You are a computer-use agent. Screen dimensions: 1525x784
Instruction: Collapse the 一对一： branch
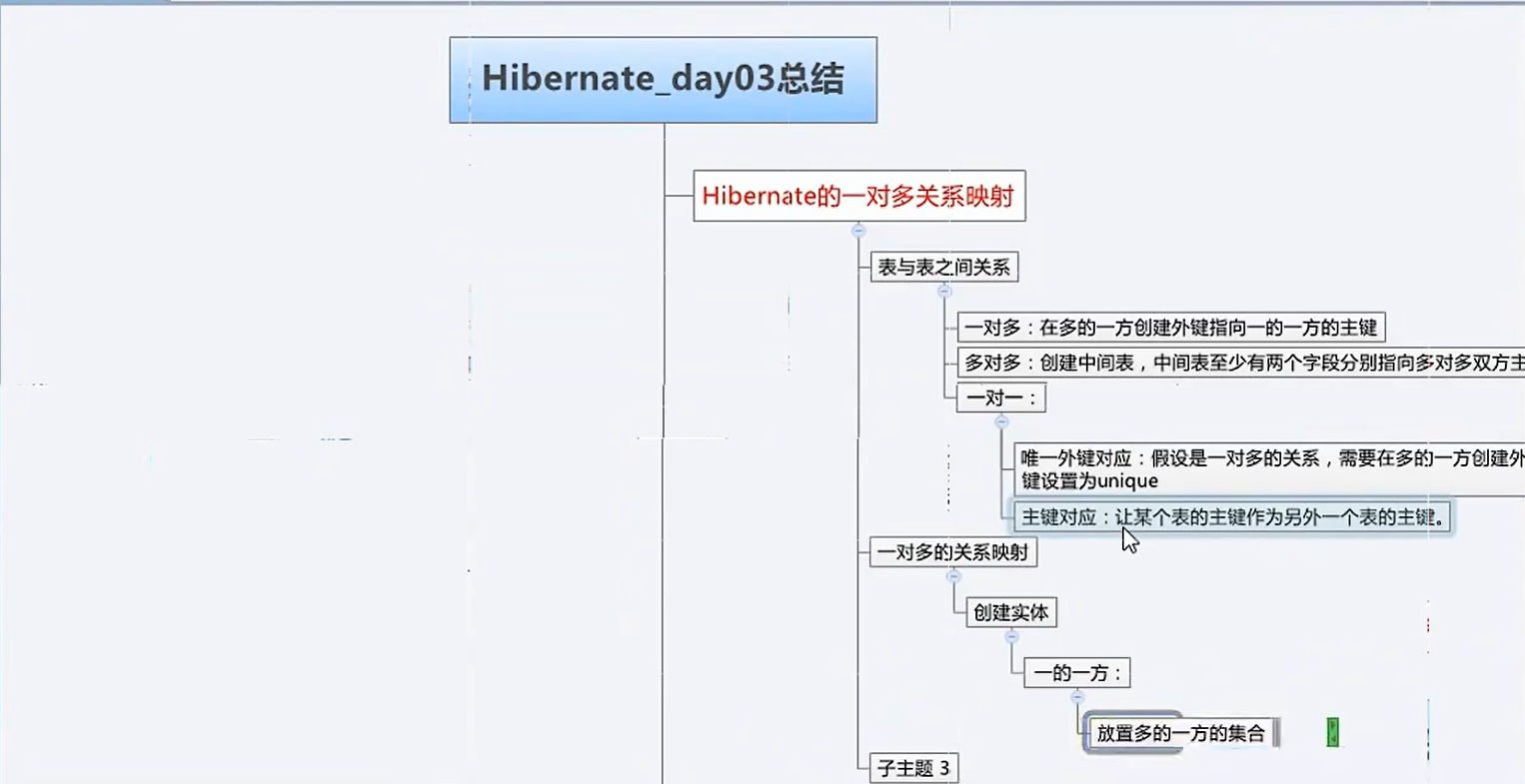coord(1001,421)
